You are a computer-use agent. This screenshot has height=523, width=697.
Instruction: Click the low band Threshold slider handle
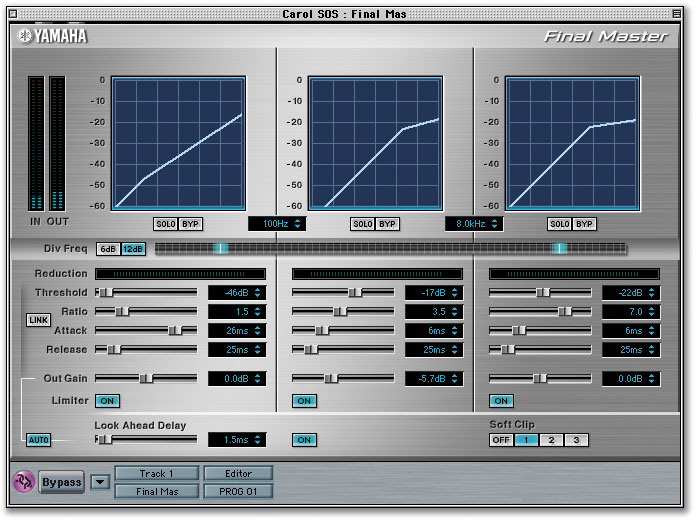106,292
